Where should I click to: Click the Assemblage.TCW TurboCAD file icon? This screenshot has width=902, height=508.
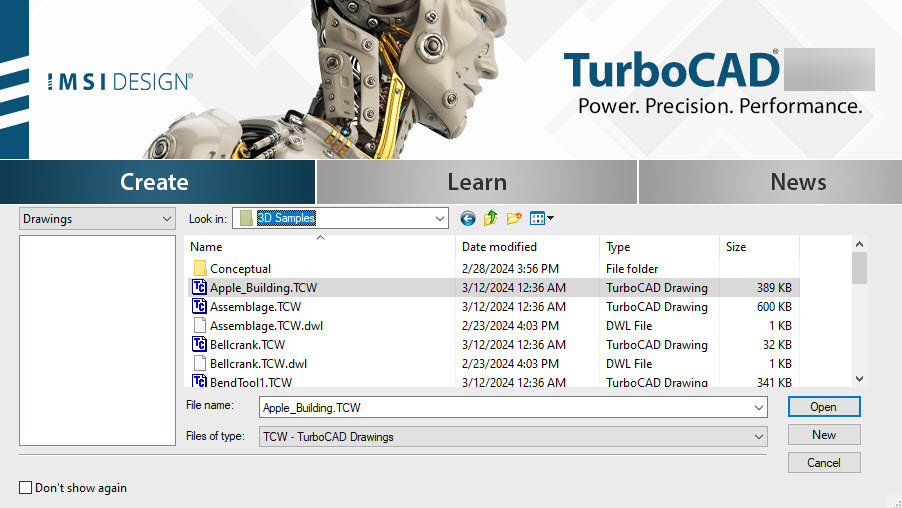[x=199, y=306]
